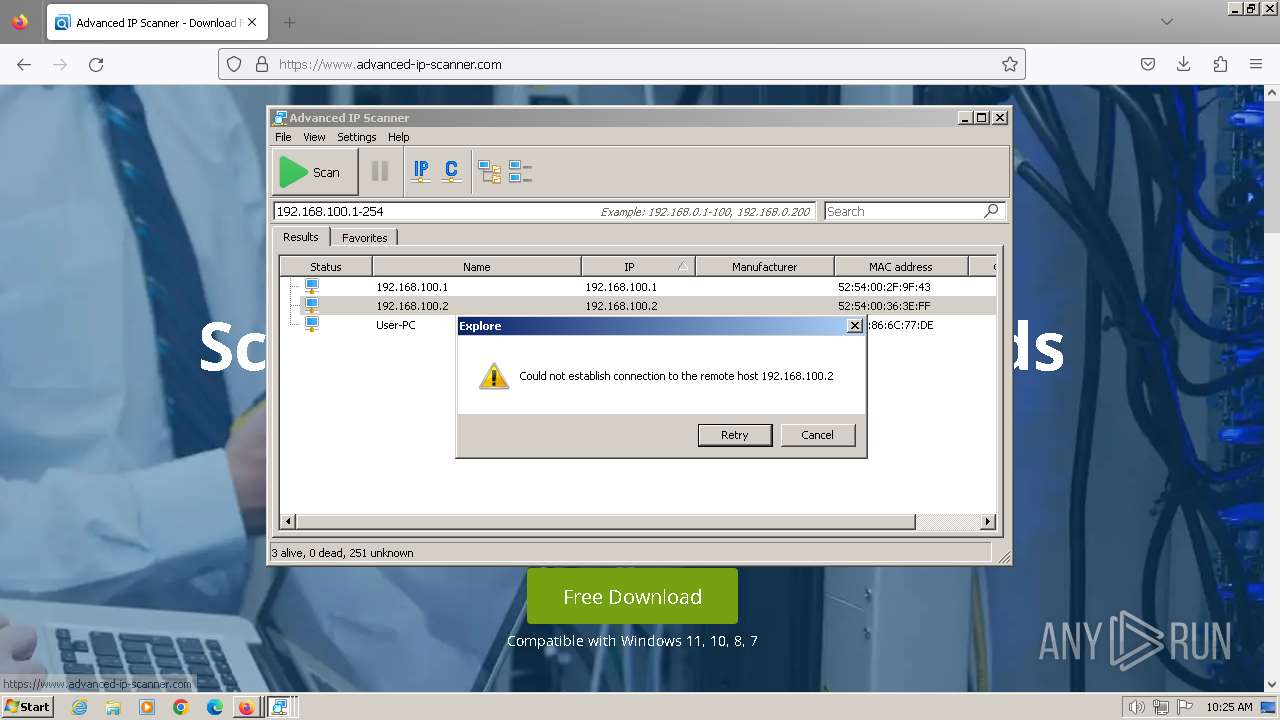Open the Settings menu

357,137
